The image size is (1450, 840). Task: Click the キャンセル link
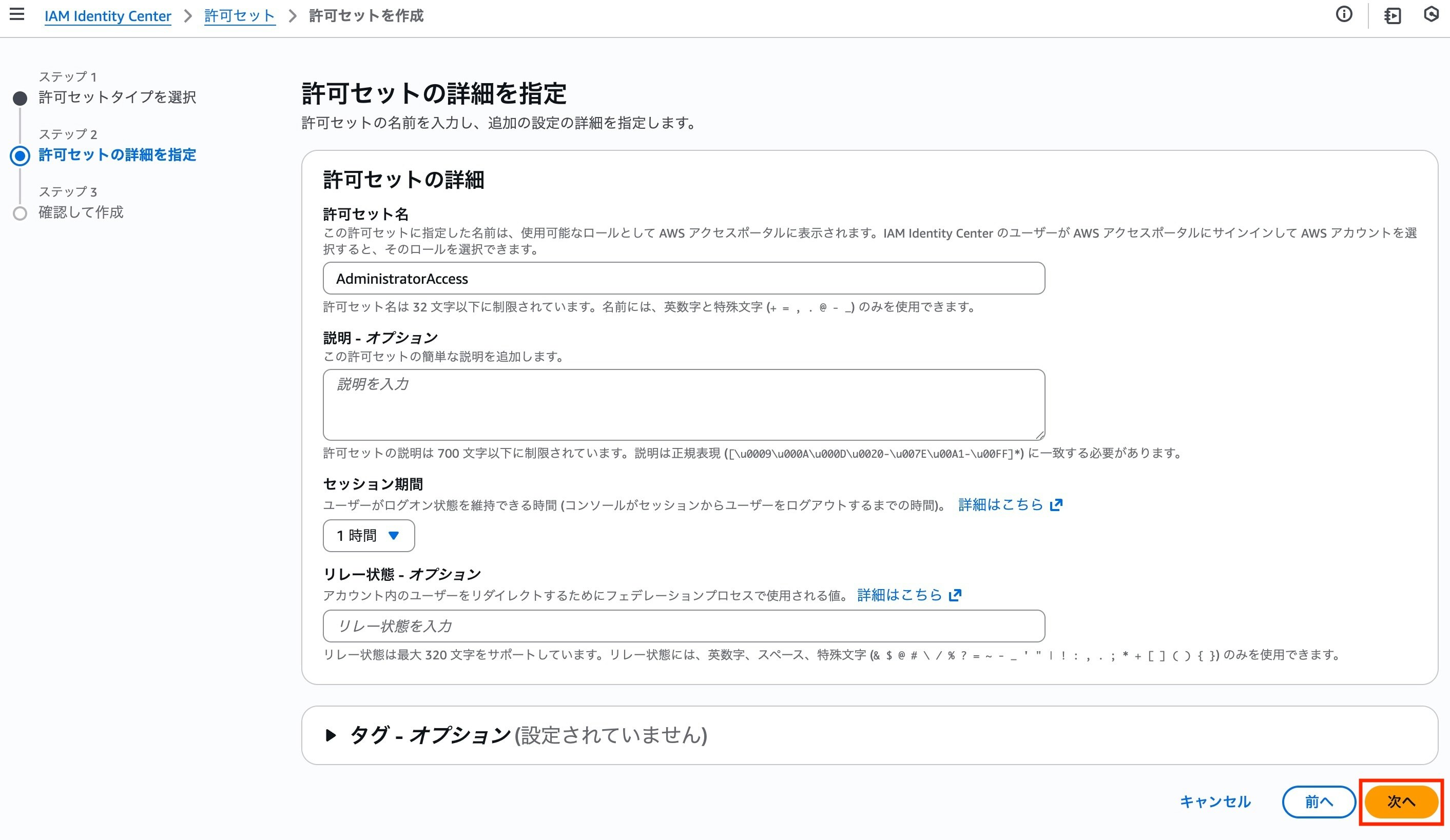1214,802
